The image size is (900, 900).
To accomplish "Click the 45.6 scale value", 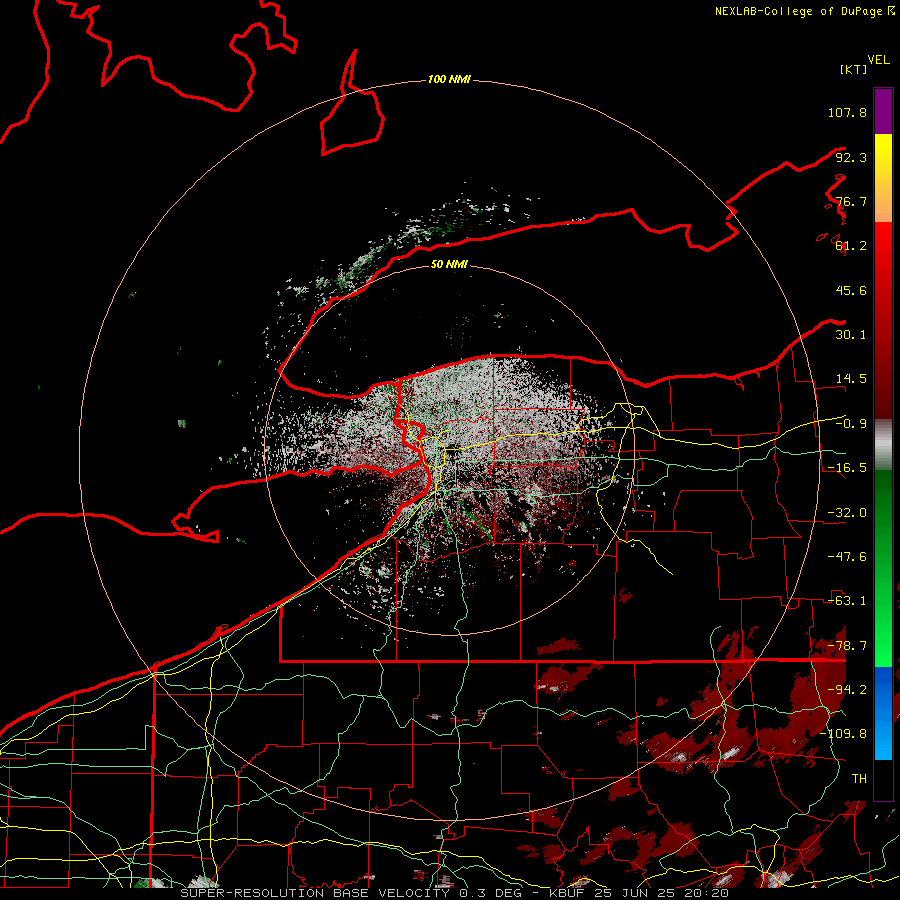I will pyautogui.click(x=851, y=290).
